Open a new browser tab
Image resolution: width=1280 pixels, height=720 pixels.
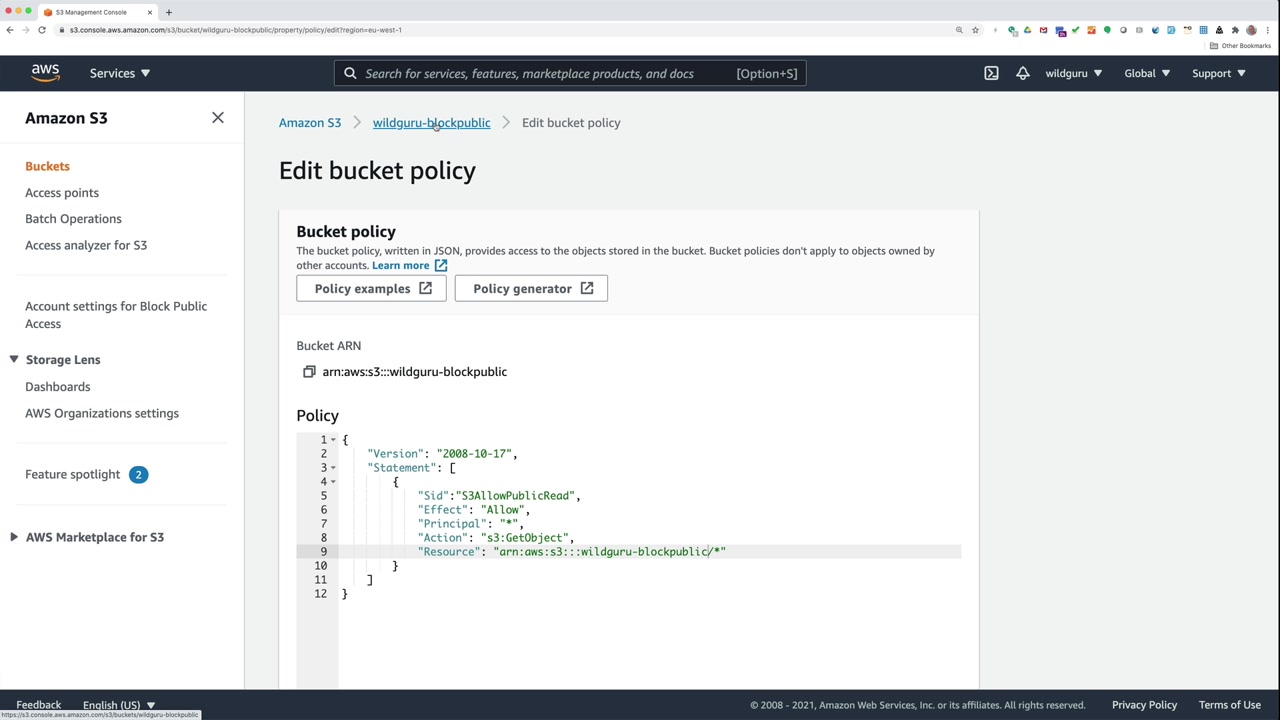pos(169,12)
